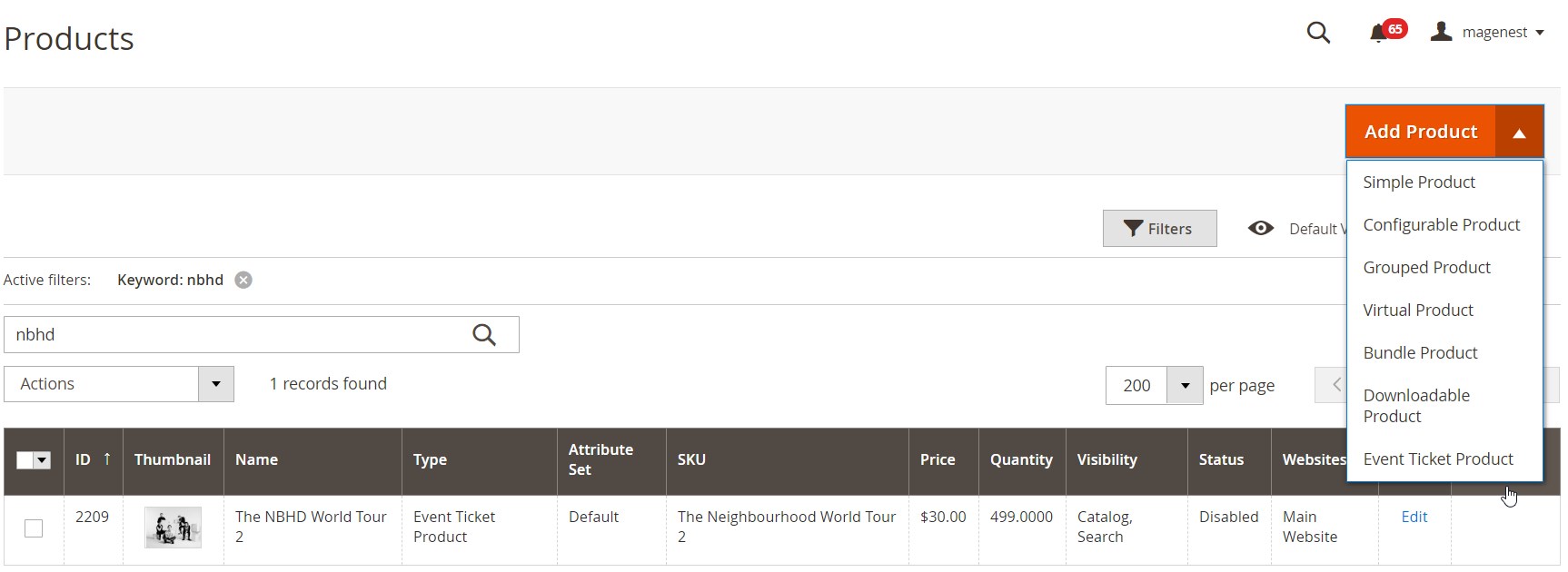
Task: Expand the mass-select dropdown arrow in header
Action: coord(42,460)
